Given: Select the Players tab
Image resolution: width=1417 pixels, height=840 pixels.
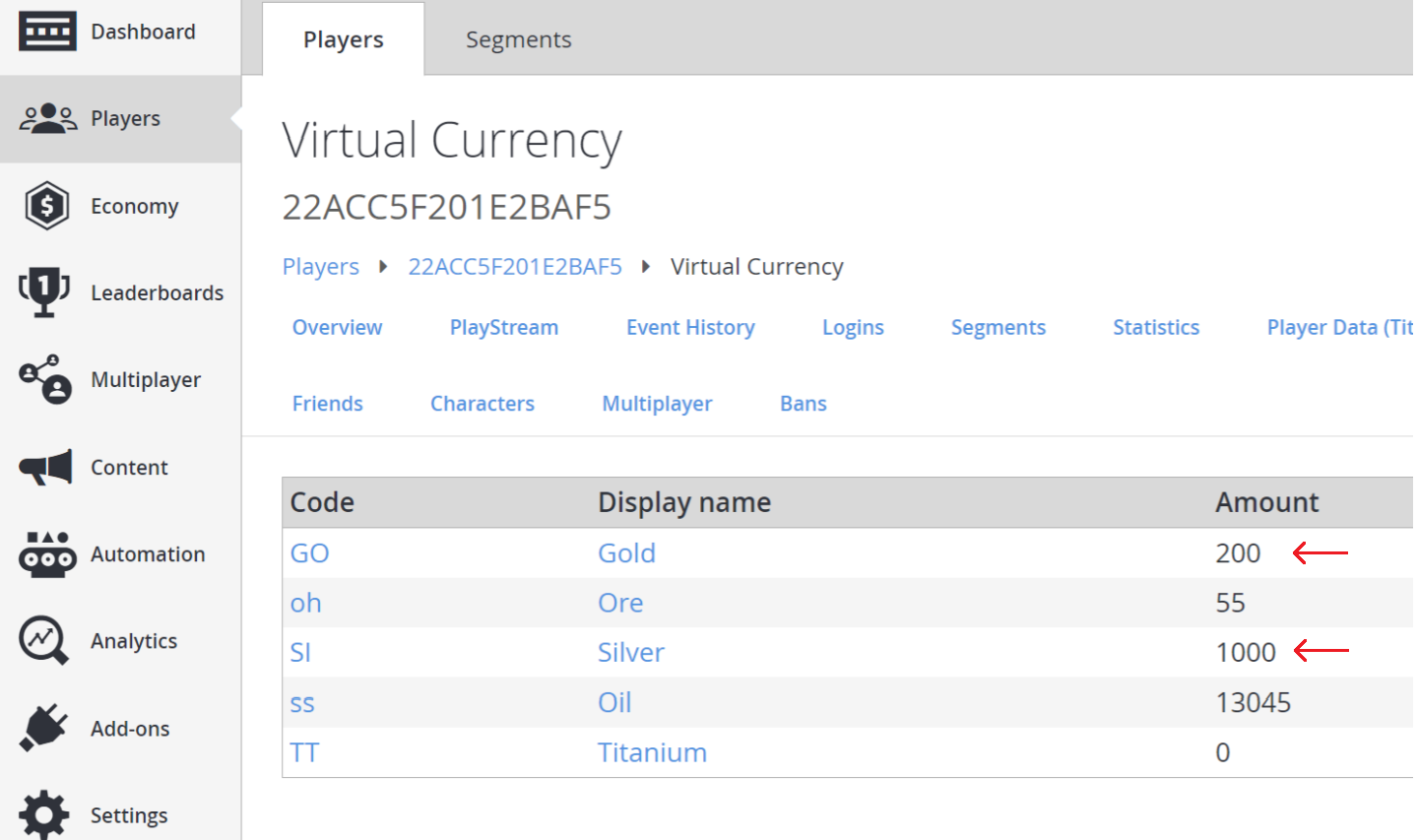Looking at the screenshot, I should (343, 39).
